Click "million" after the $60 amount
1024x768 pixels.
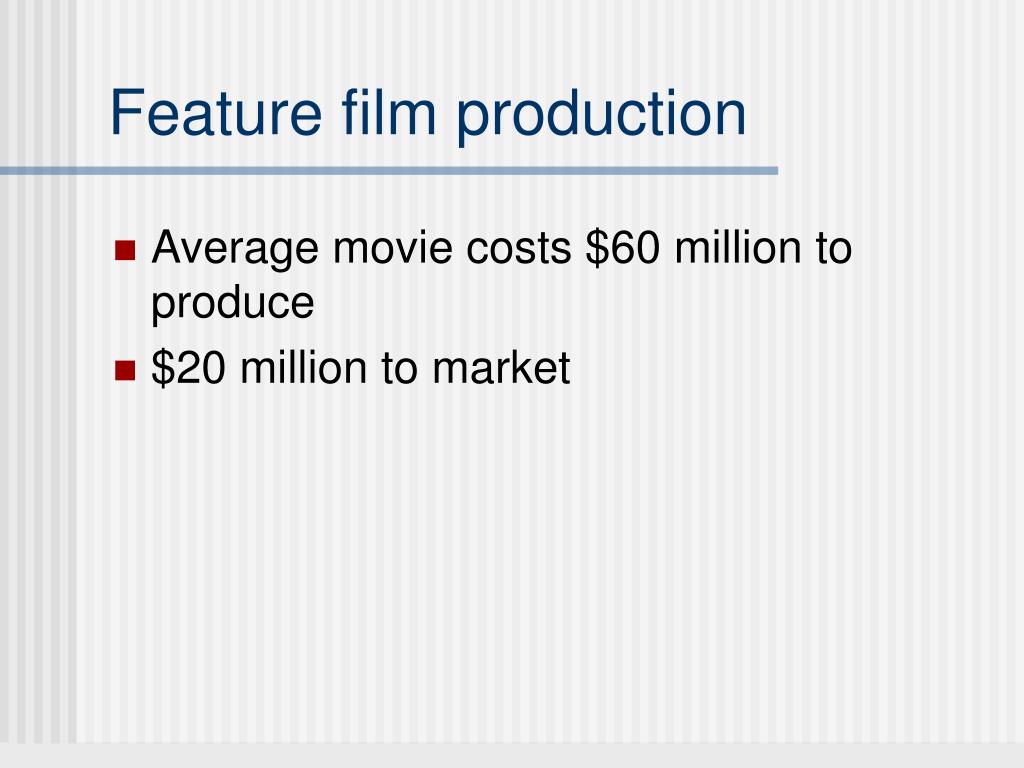(738, 248)
